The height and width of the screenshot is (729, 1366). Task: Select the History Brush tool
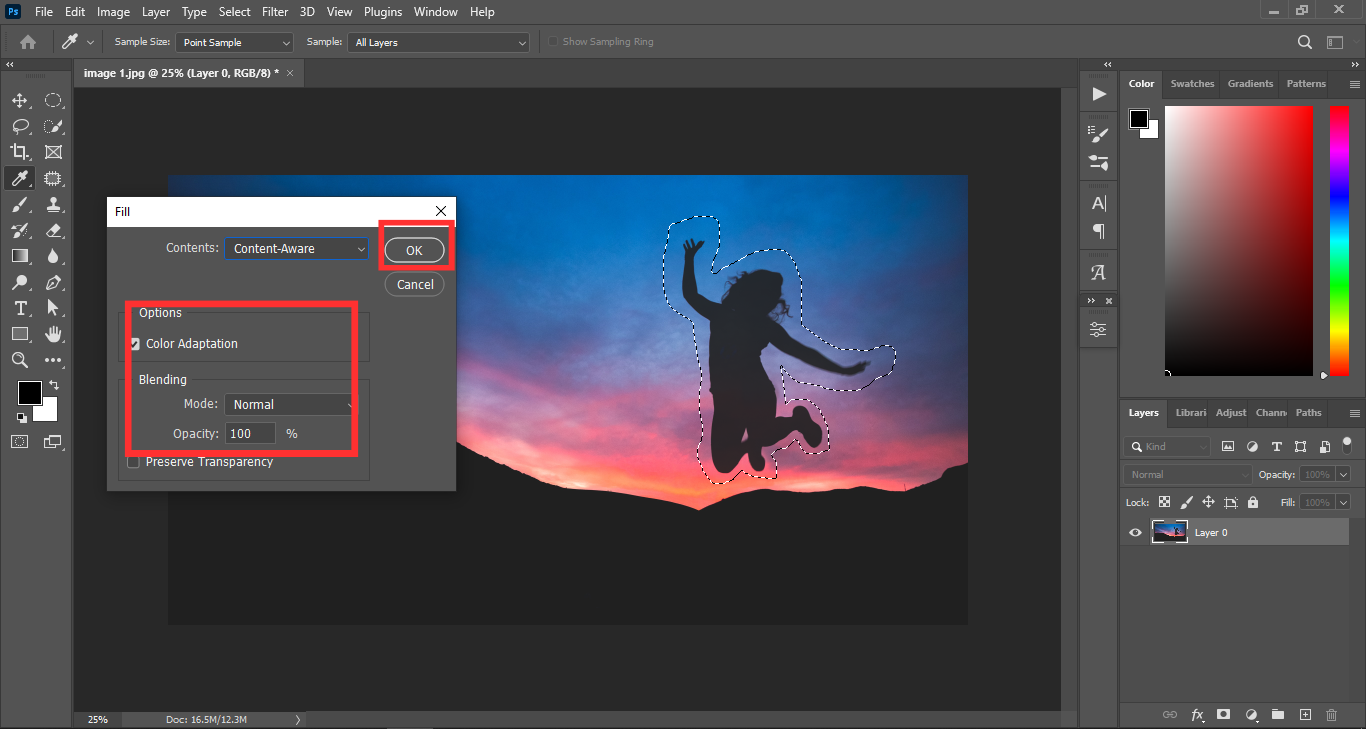[19, 230]
